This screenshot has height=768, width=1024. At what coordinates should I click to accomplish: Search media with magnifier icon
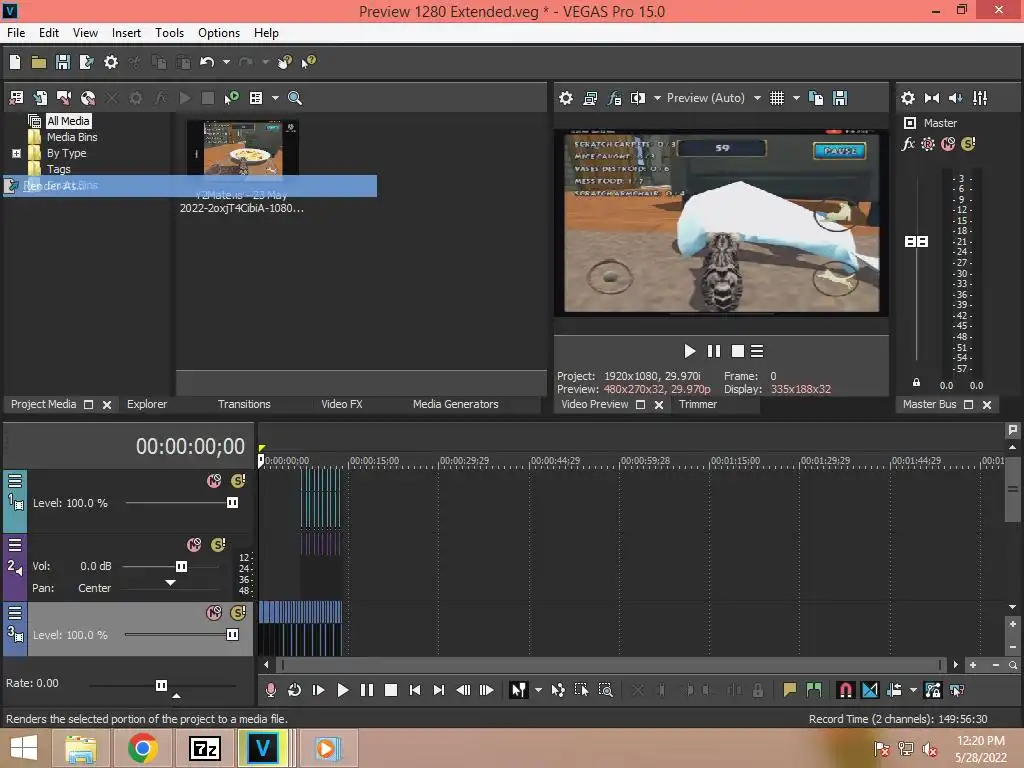295,98
